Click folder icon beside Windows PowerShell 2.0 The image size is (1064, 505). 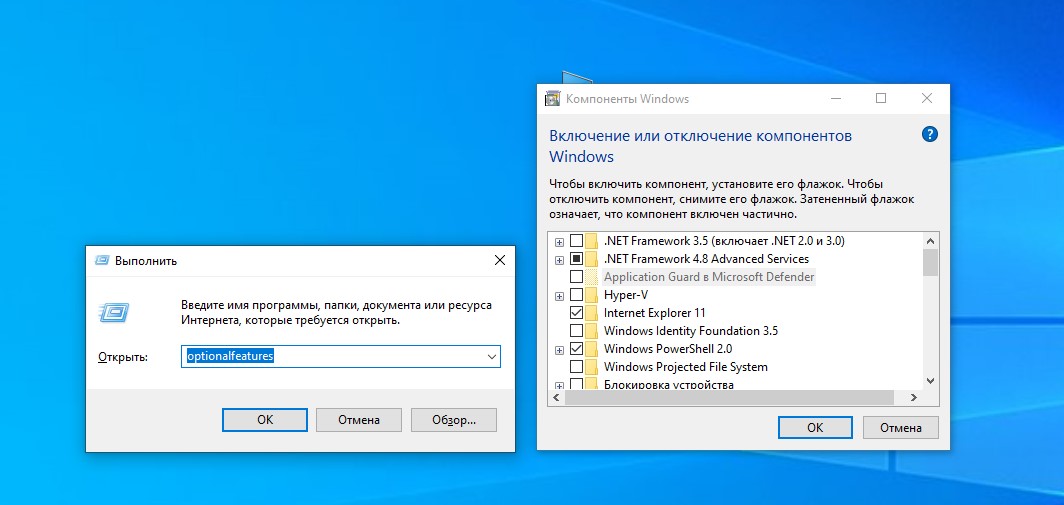click(x=592, y=349)
